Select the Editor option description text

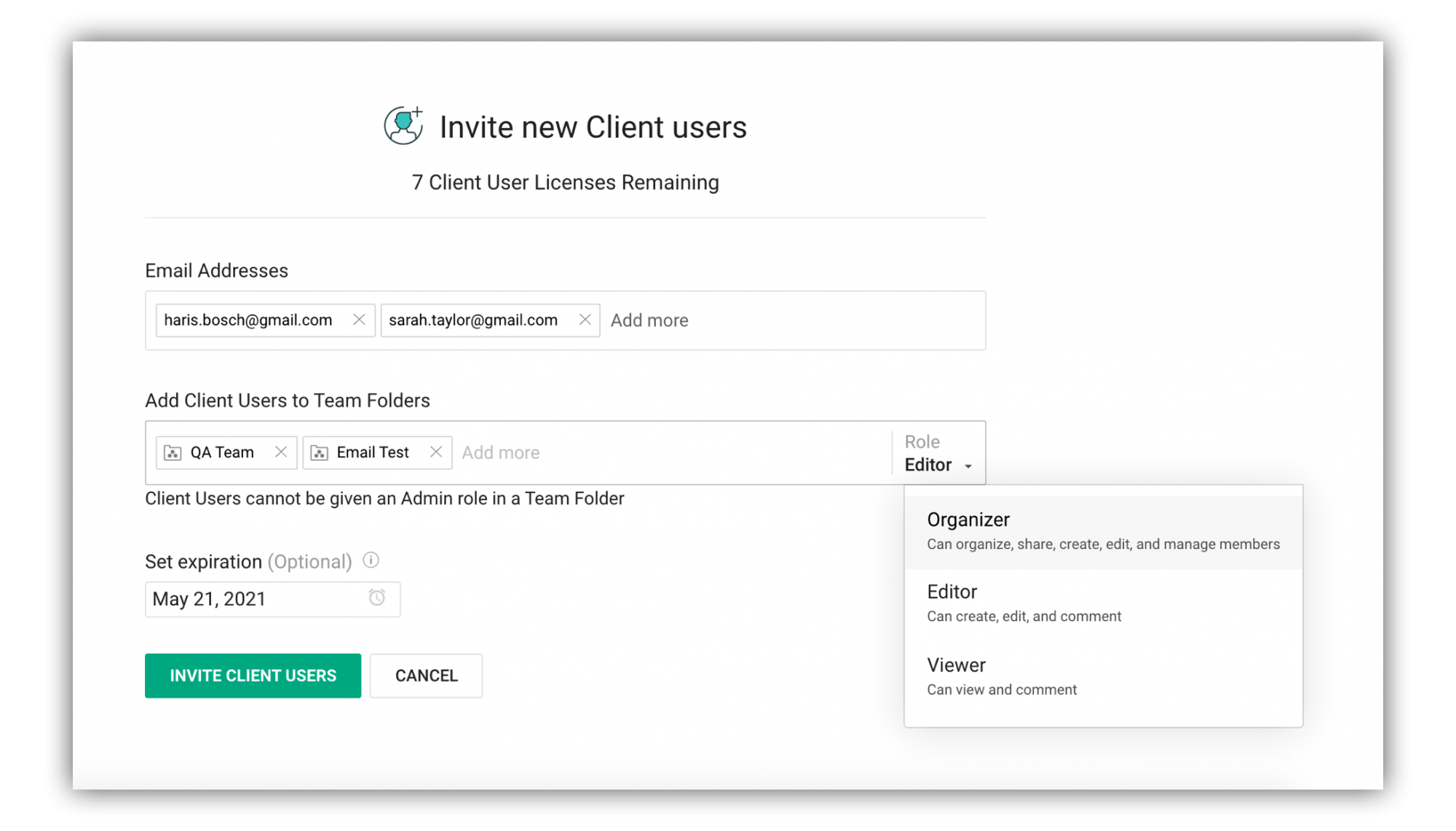[1023, 615]
